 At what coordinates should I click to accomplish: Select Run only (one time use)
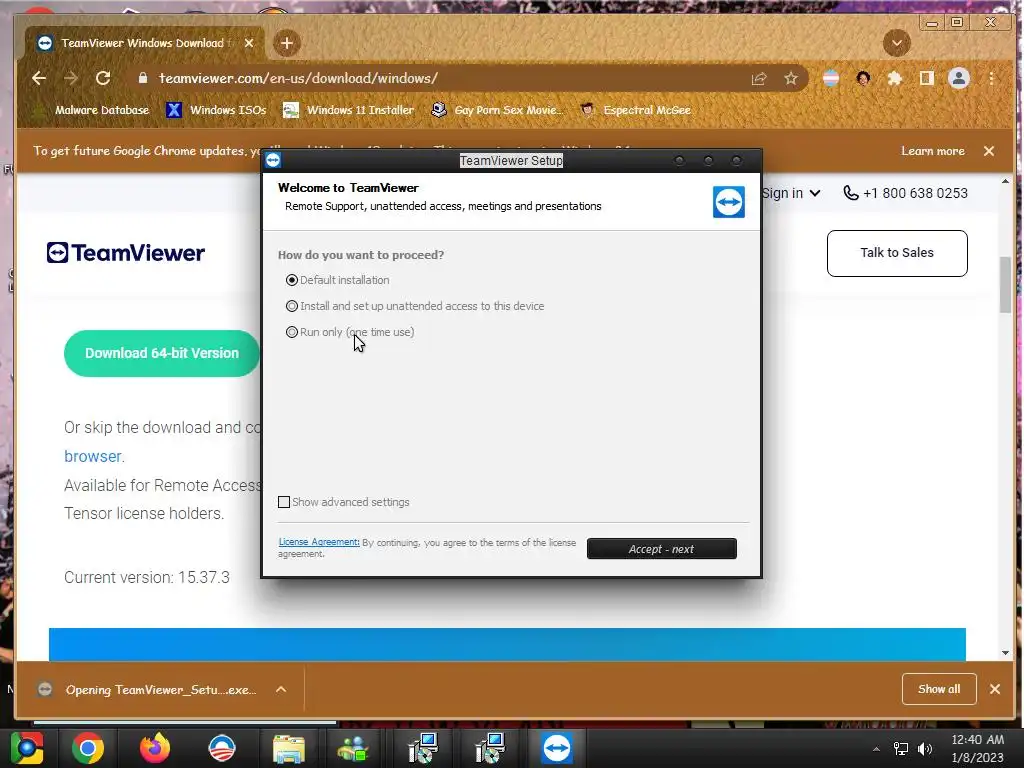(292, 332)
